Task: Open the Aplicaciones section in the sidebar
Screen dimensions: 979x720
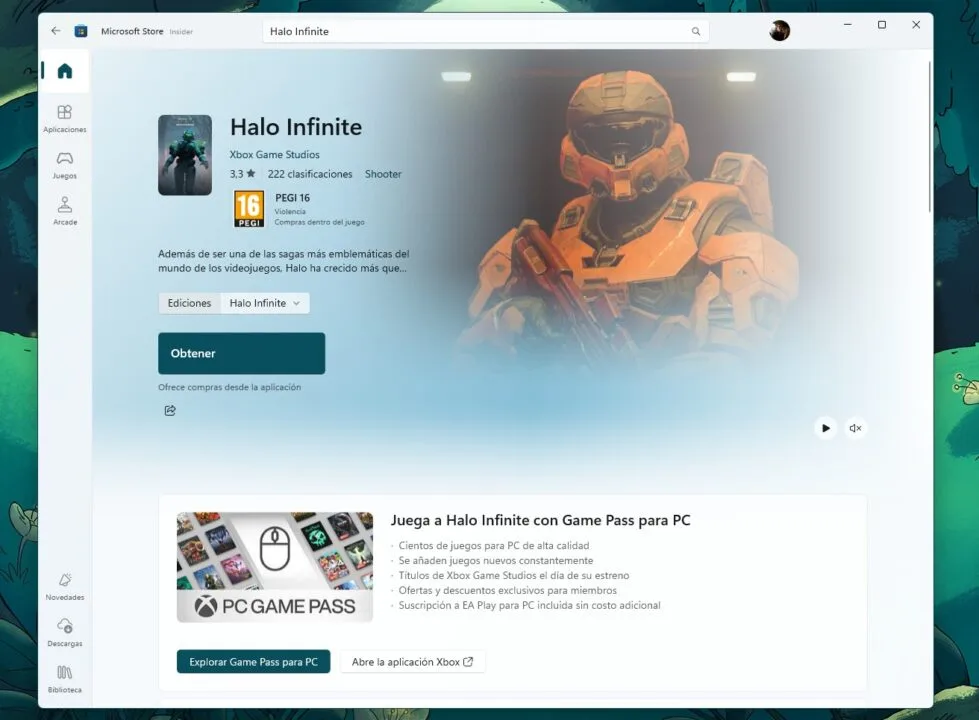Action: (x=64, y=118)
